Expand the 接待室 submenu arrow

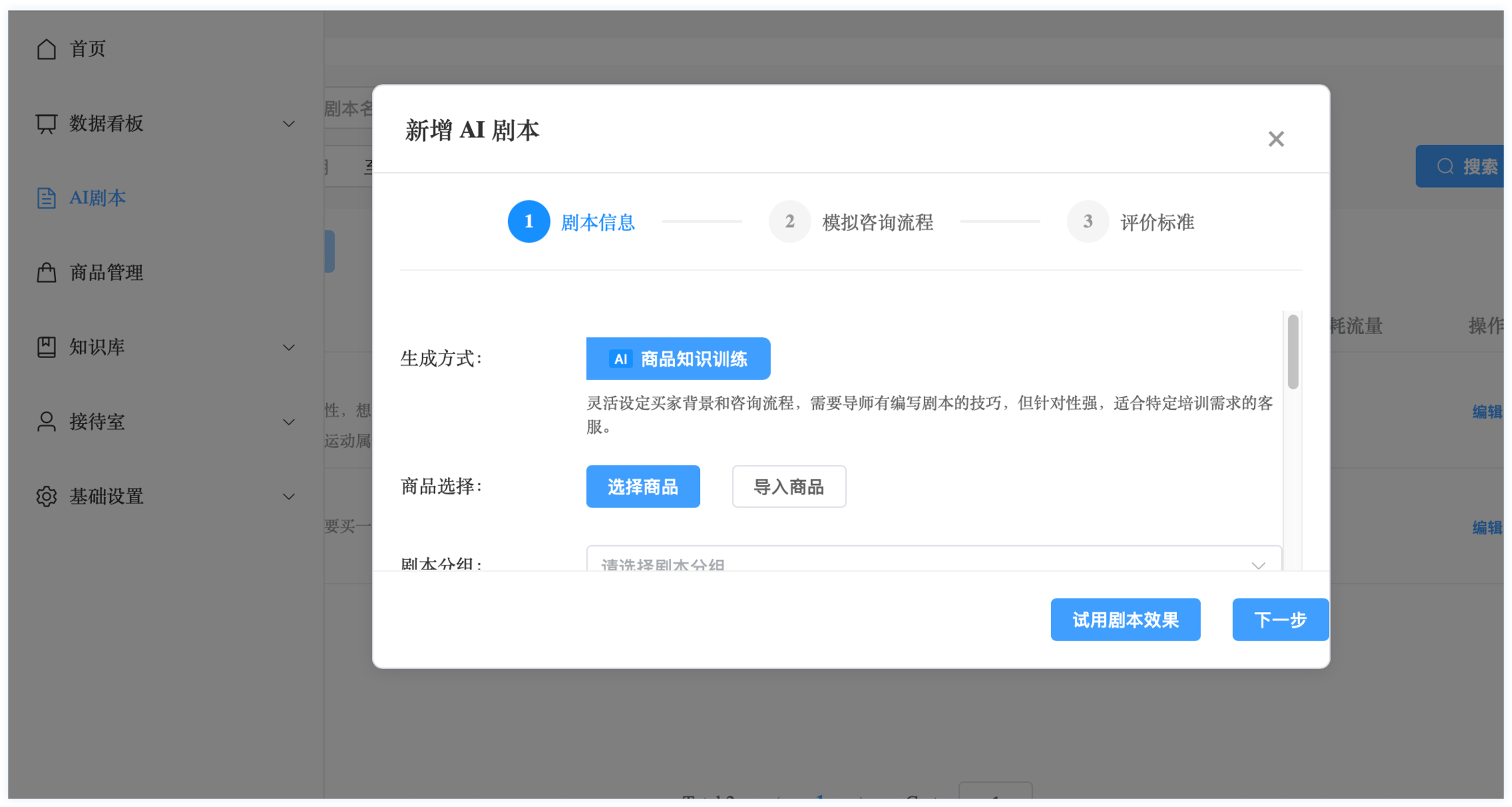pyautogui.click(x=289, y=422)
